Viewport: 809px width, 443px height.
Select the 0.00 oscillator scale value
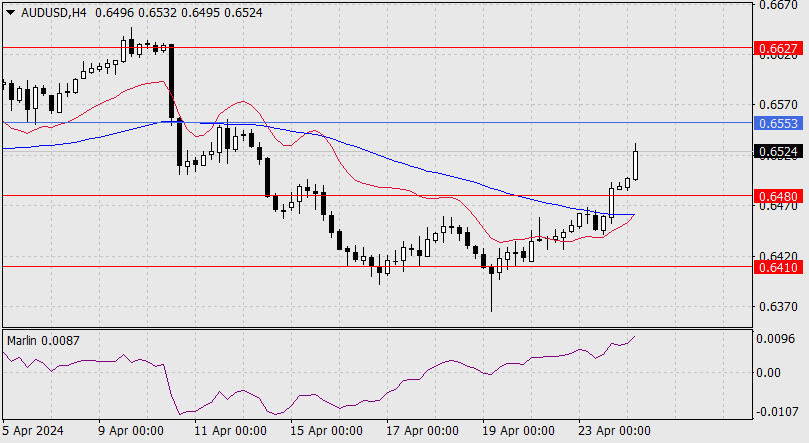coord(769,372)
